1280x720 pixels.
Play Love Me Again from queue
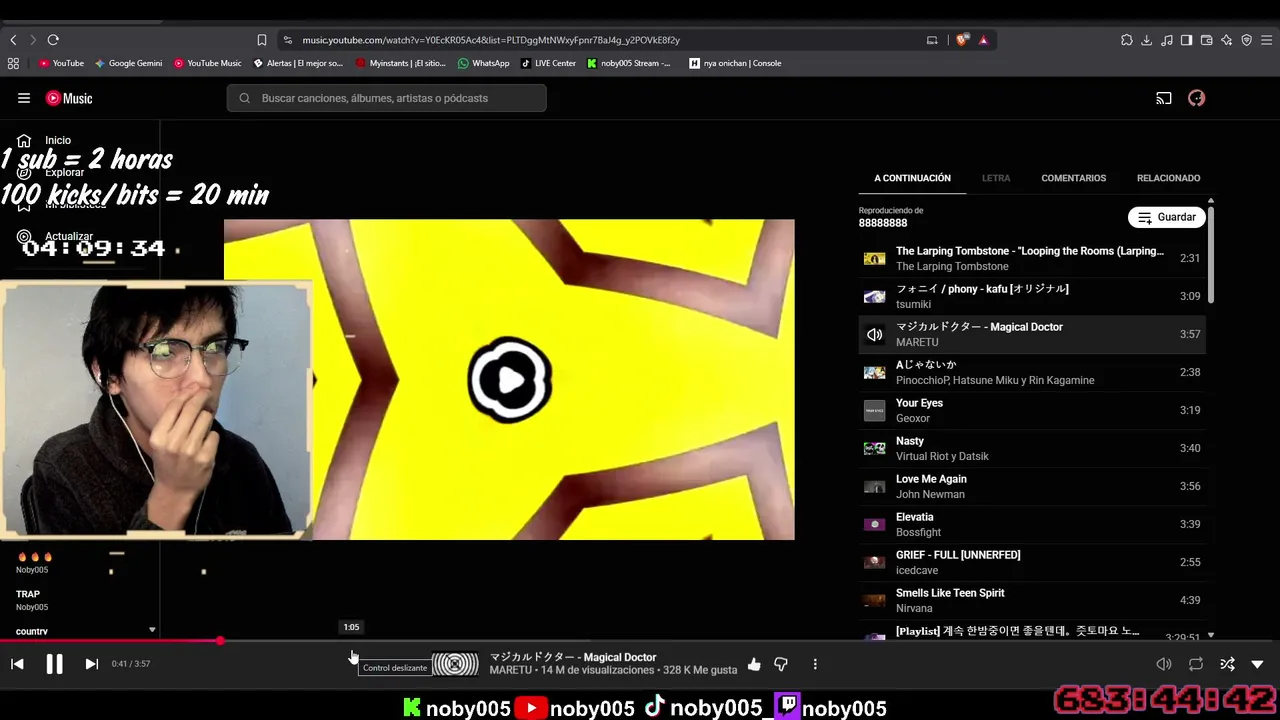(x=1032, y=486)
